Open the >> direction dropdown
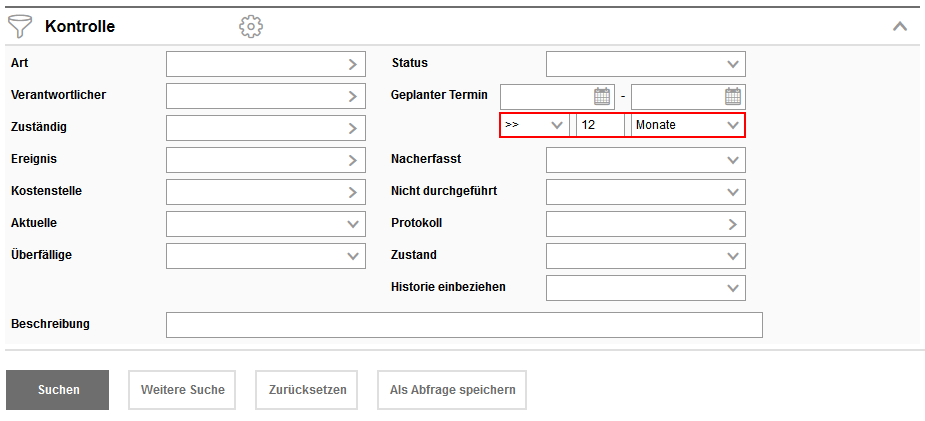The width and height of the screenshot is (925, 421). (557, 125)
